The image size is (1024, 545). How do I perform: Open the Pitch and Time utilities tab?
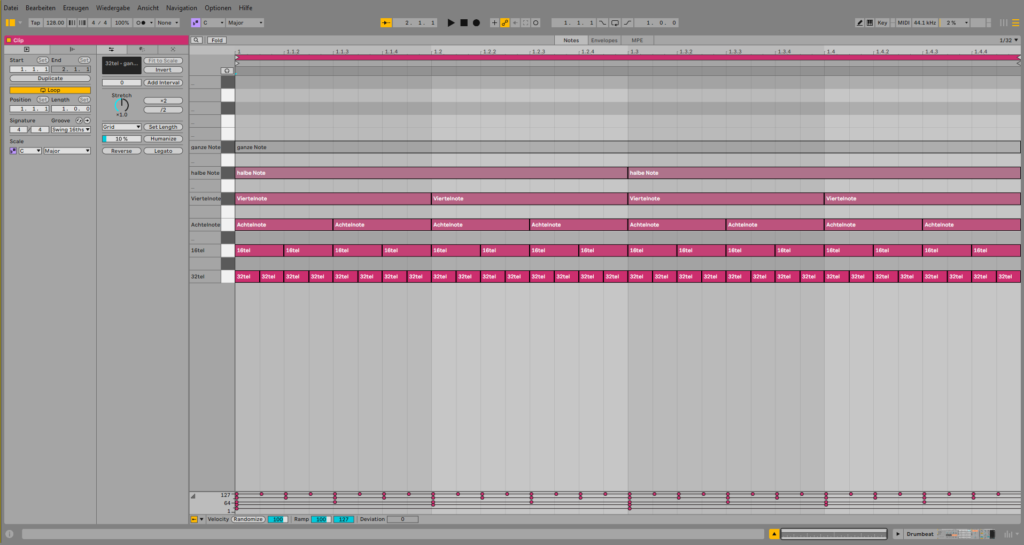(x=111, y=50)
